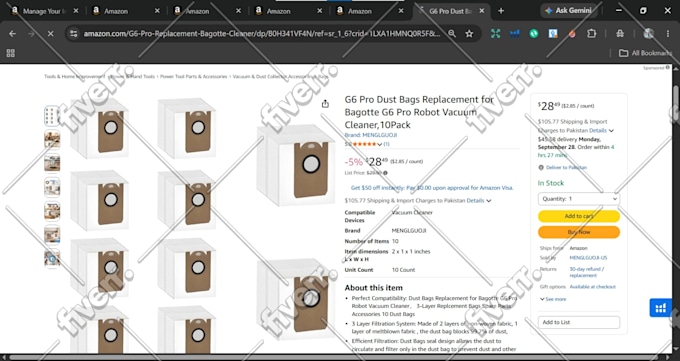The image size is (680, 361).
Task: Click the Buy Now button
Action: pos(579,232)
